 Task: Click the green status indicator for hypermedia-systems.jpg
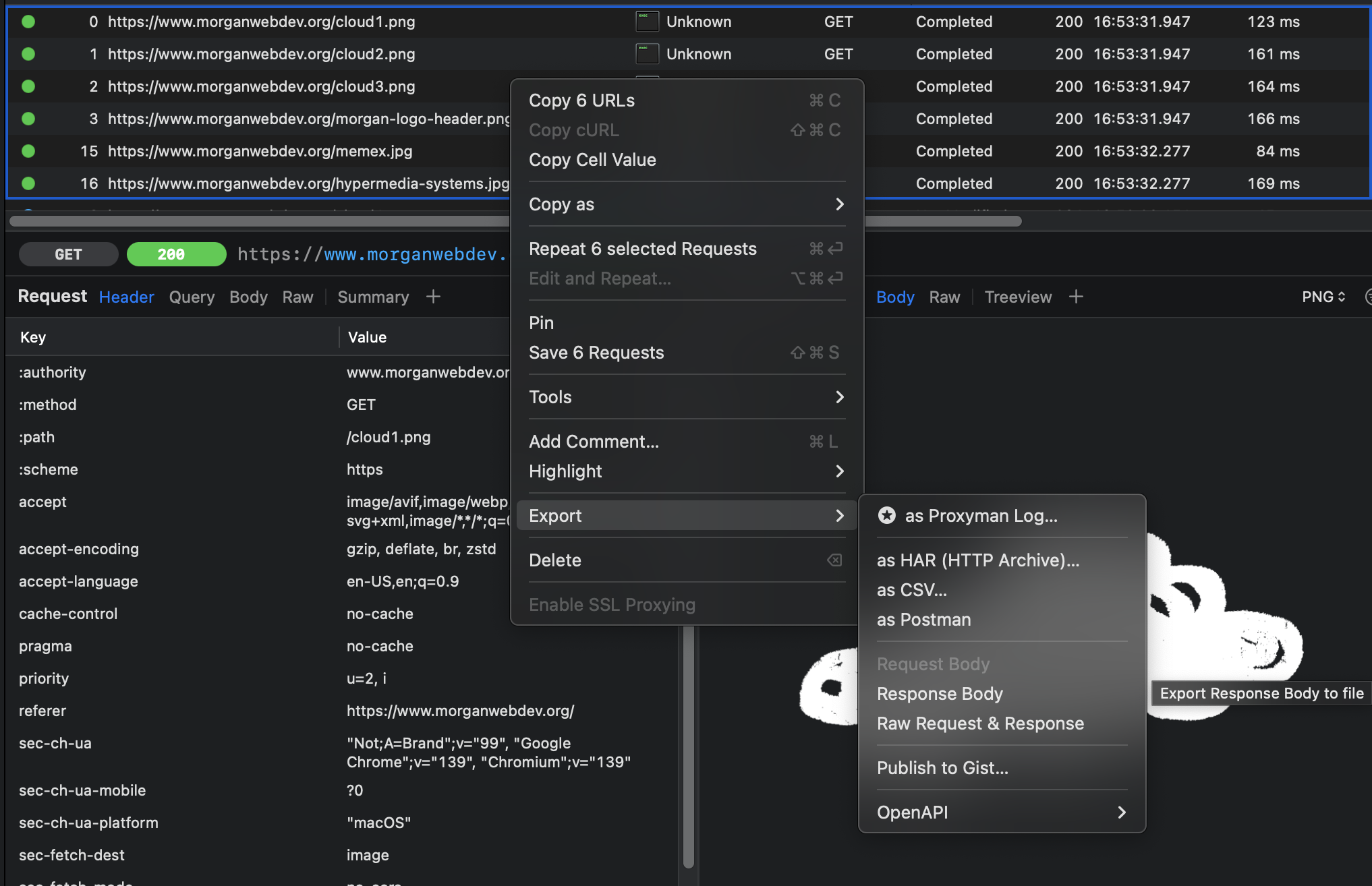(28, 183)
